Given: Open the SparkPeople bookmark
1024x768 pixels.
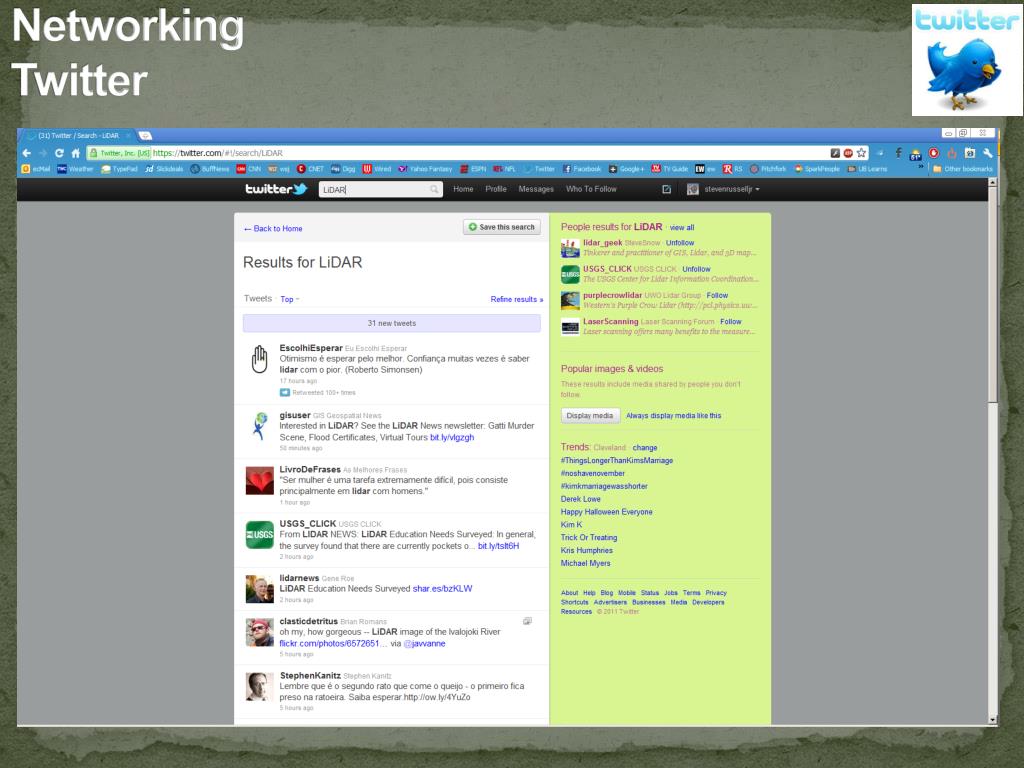Looking at the screenshot, I should [817, 169].
